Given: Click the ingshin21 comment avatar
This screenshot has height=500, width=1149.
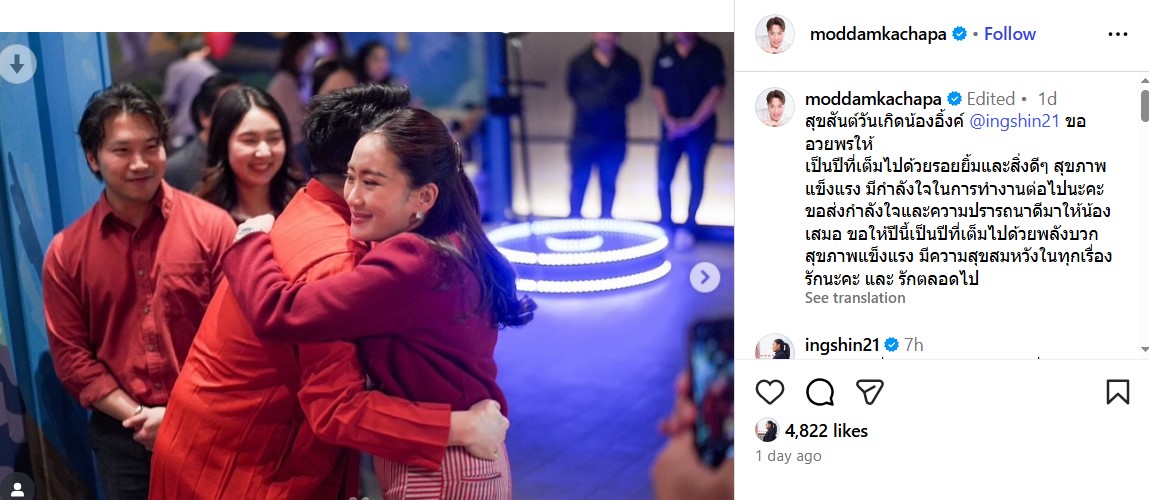Looking at the screenshot, I should point(775,347).
